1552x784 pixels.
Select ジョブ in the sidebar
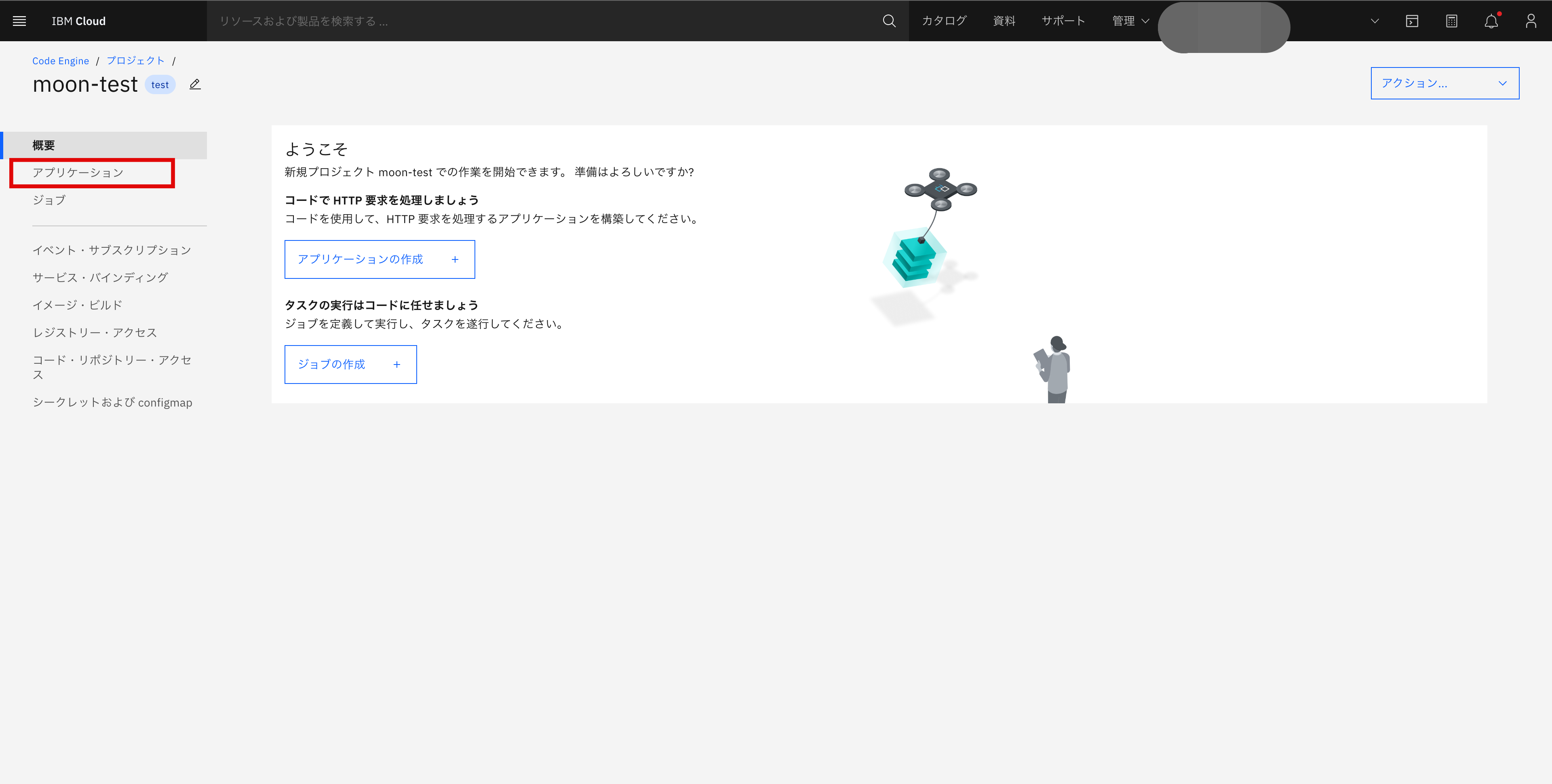tap(48, 200)
